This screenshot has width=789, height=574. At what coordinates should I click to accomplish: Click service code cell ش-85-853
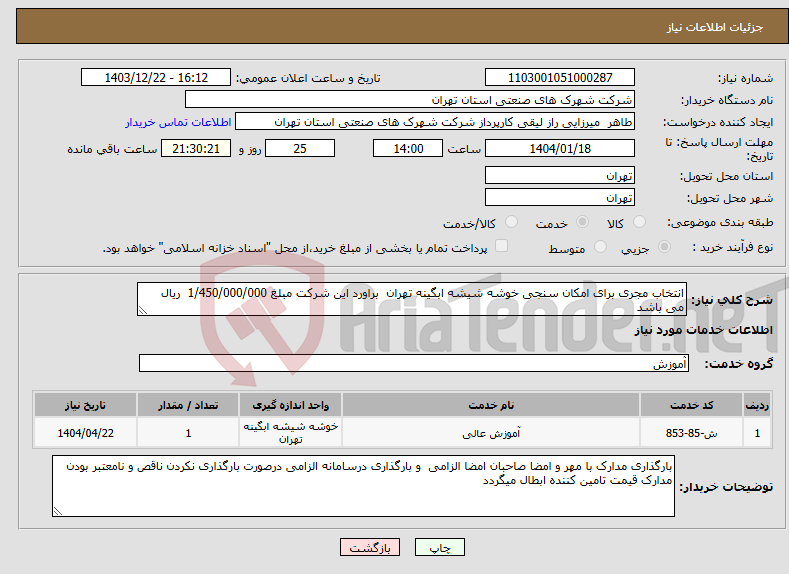[691, 433]
